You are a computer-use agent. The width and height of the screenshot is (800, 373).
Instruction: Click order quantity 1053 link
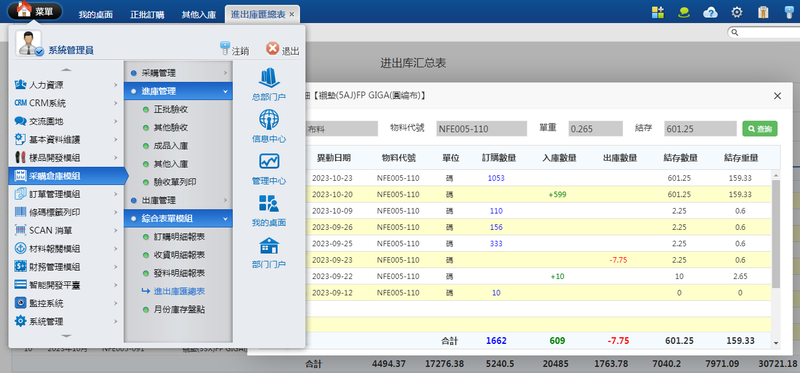(x=496, y=178)
